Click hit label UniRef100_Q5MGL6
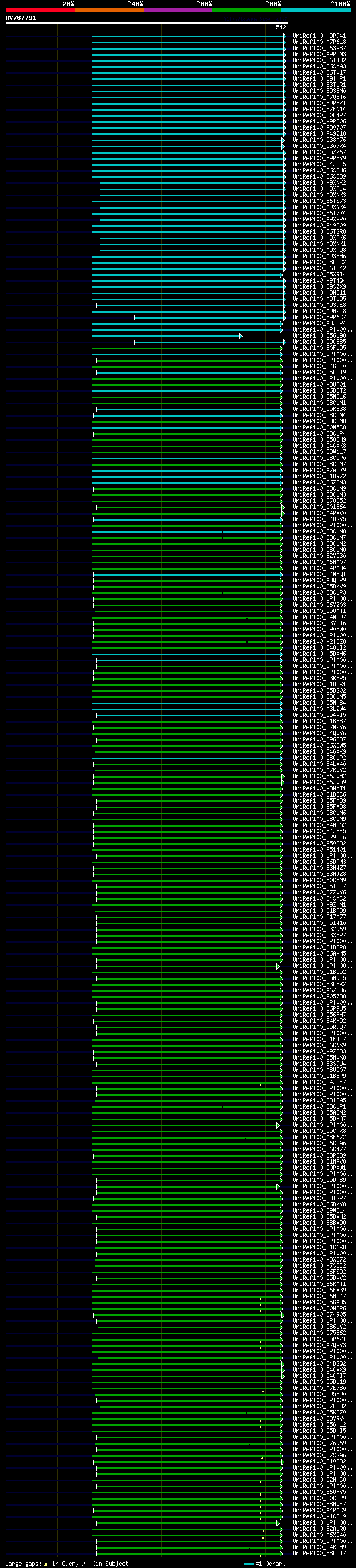Viewport: 356px width, 1568px height. pos(319,397)
